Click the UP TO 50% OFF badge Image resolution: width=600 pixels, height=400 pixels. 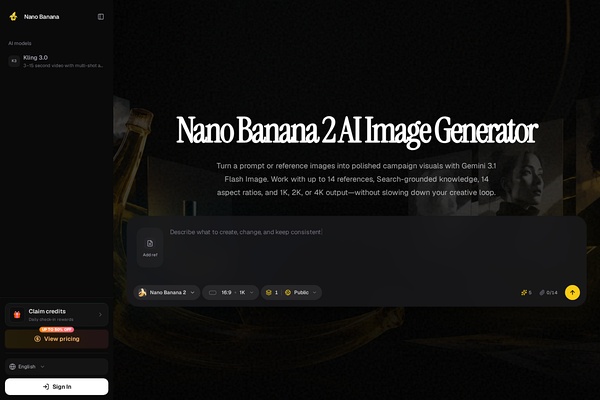pos(57,329)
